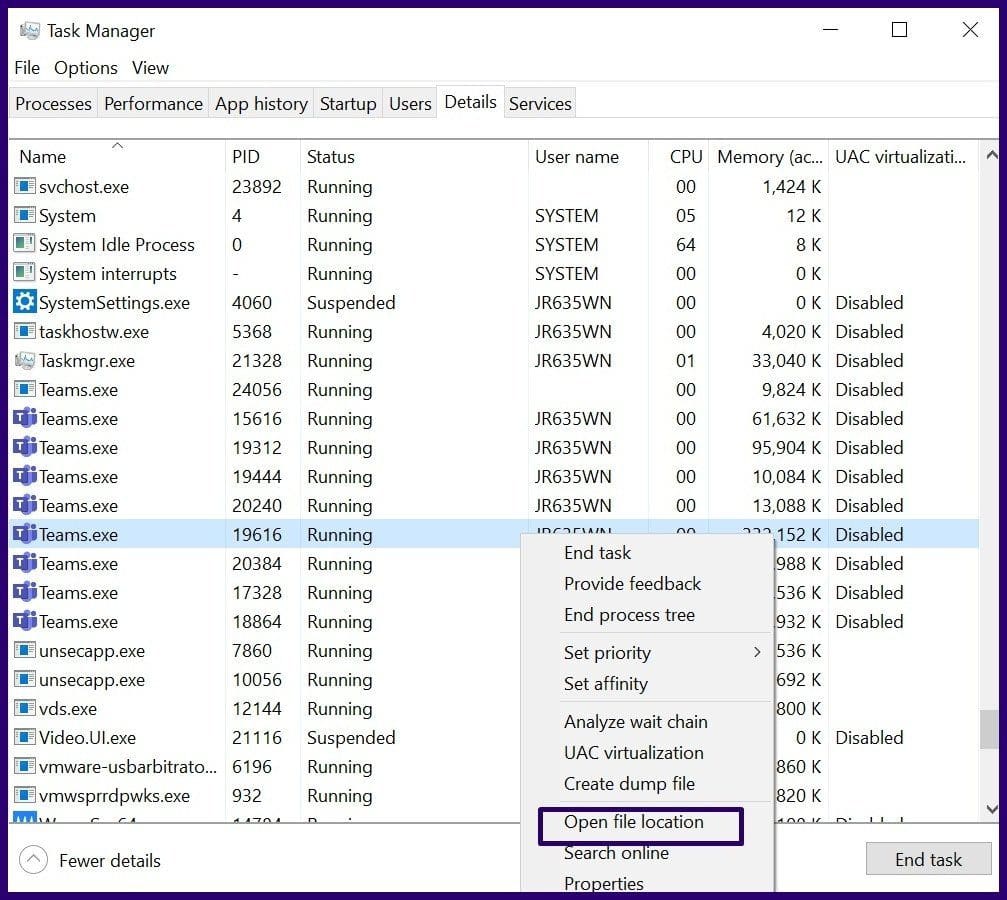This screenshot has width=1007, height=900.
Task: Click the SystemSettings.exe gear icon
Action: tap(24, 302)
